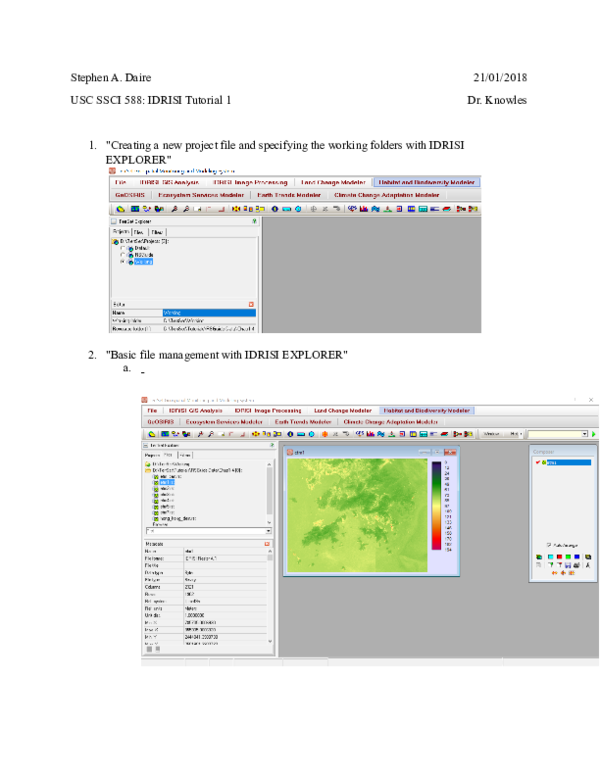Toggle the red layer visibility checkmark in Composer
The height and width of the screenshot is (776, 600).
[x=538, y=463]
